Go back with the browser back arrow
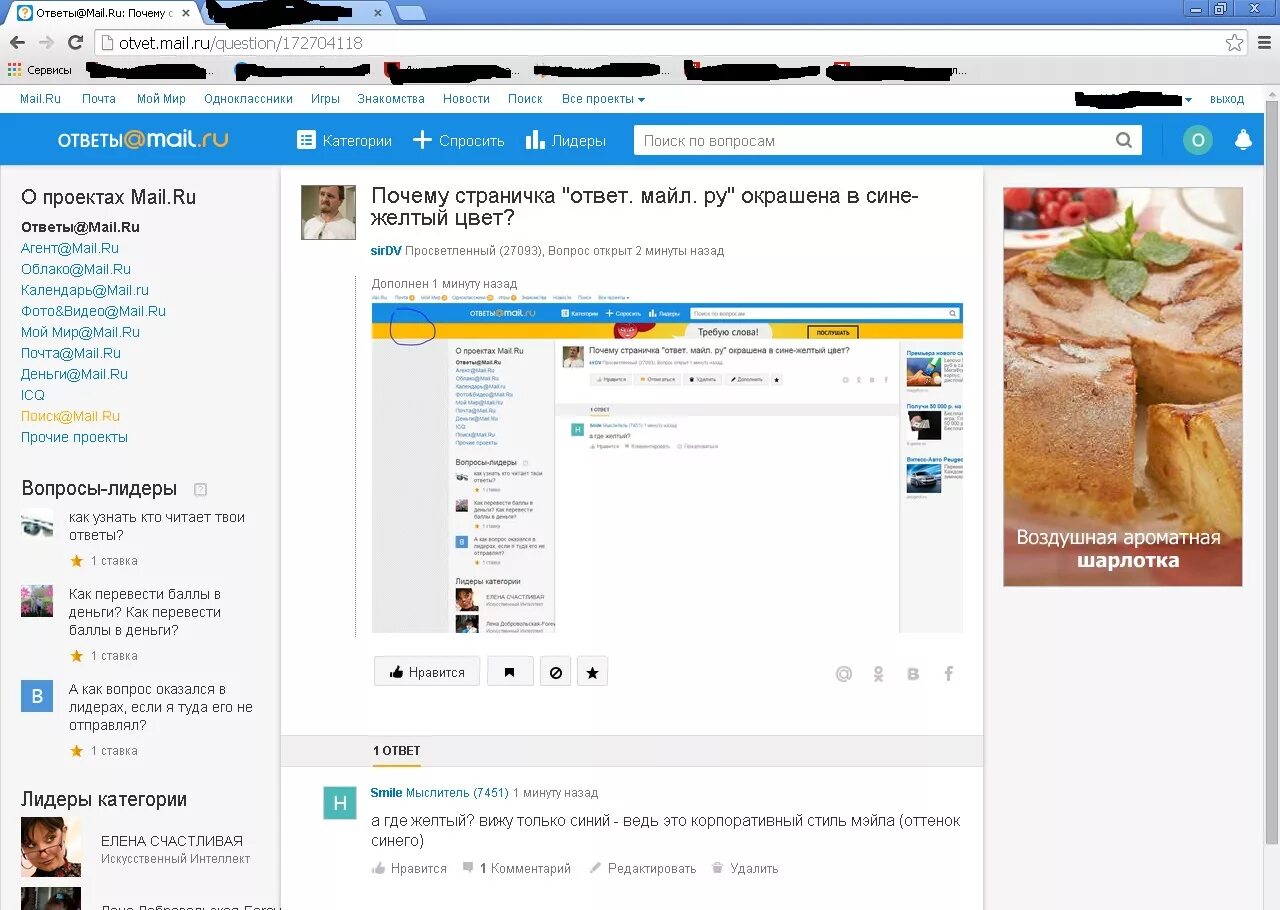Screen dimensions: 1280x910 [17, 43]
